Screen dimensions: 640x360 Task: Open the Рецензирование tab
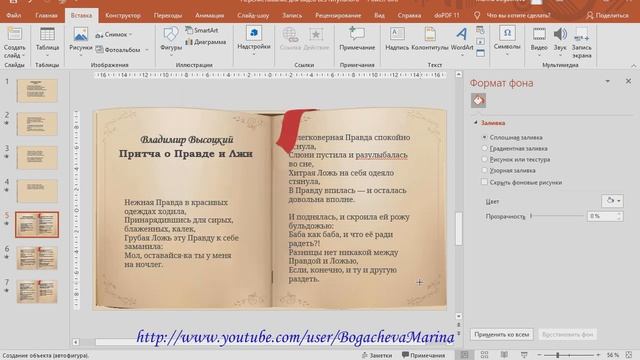tap(338, 16)
